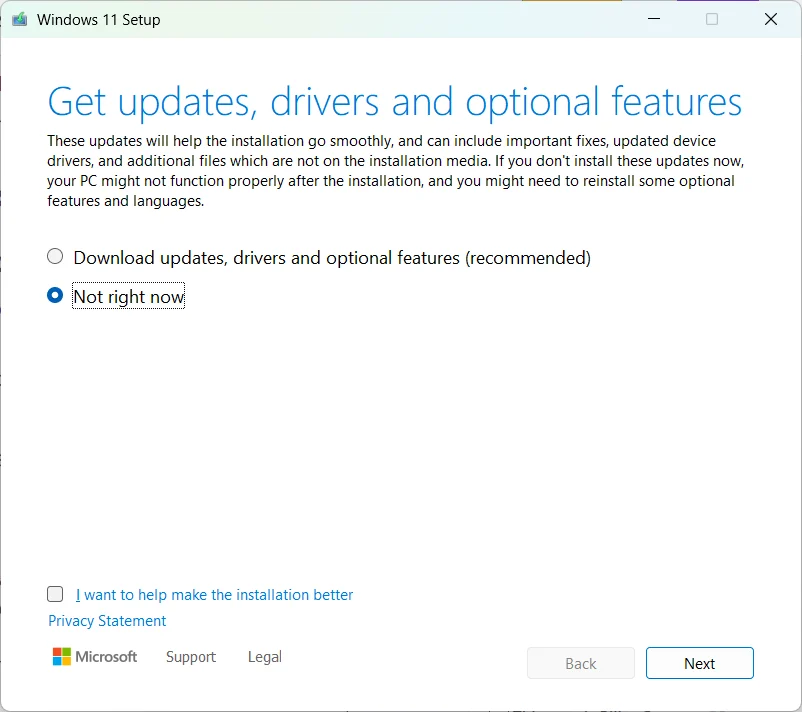The height and width of the screenshot is (712, 802).
Task: Minimize the Windows 11 Setup window
Action: pos(654,19)
